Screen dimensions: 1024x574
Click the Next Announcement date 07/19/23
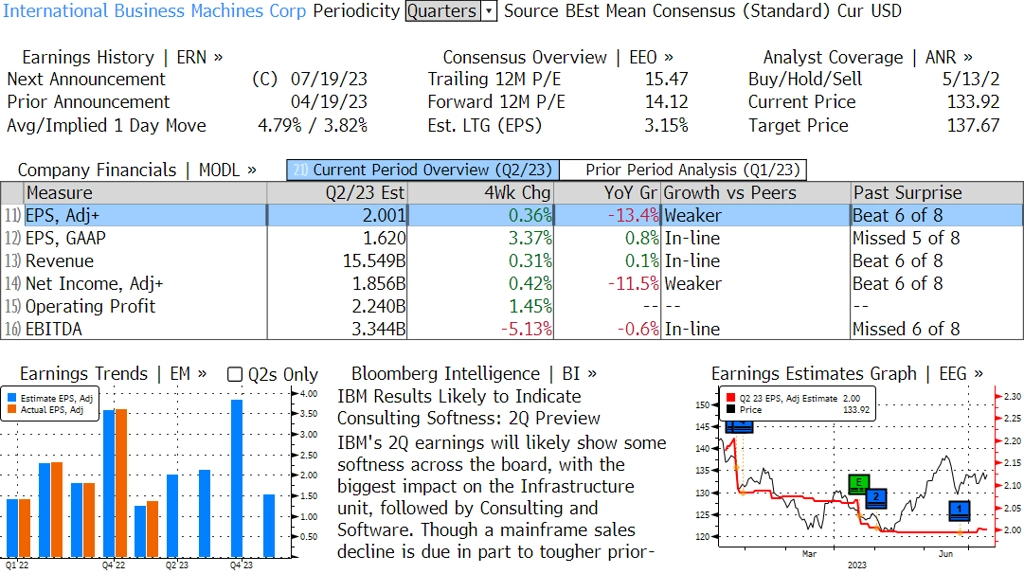point(328,79)
